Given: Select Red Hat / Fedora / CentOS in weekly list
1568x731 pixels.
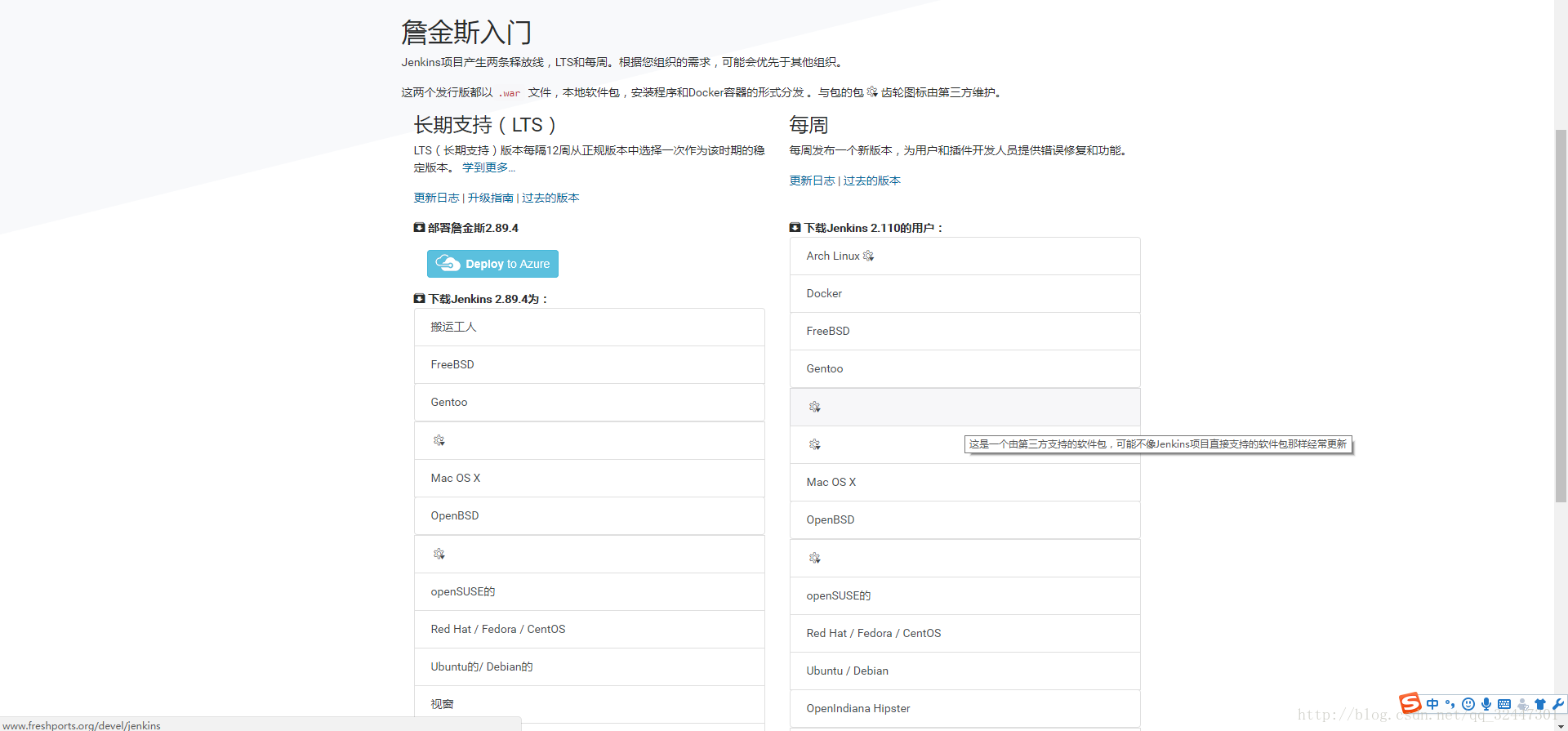Looking at the screenshot, I should [964, 633].
